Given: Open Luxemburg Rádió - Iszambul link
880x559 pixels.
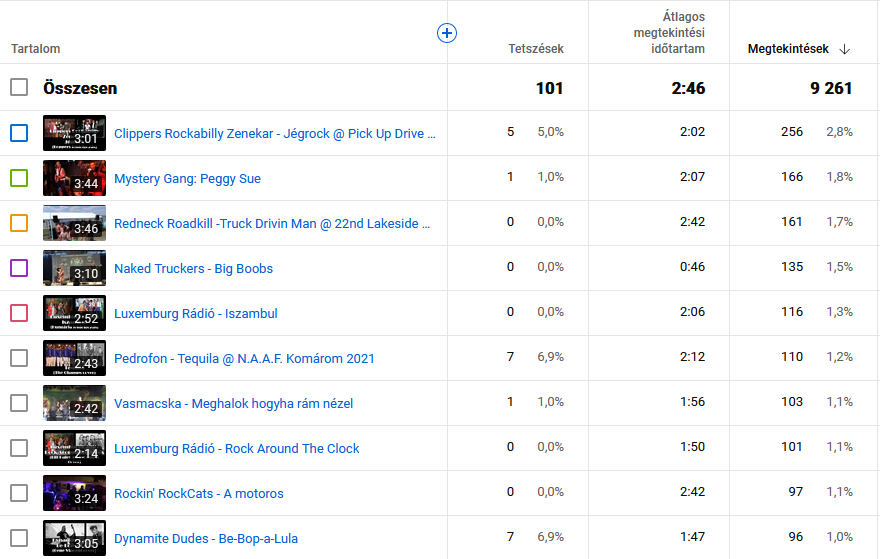Looking at the screenshot, I should click(195, 313).
